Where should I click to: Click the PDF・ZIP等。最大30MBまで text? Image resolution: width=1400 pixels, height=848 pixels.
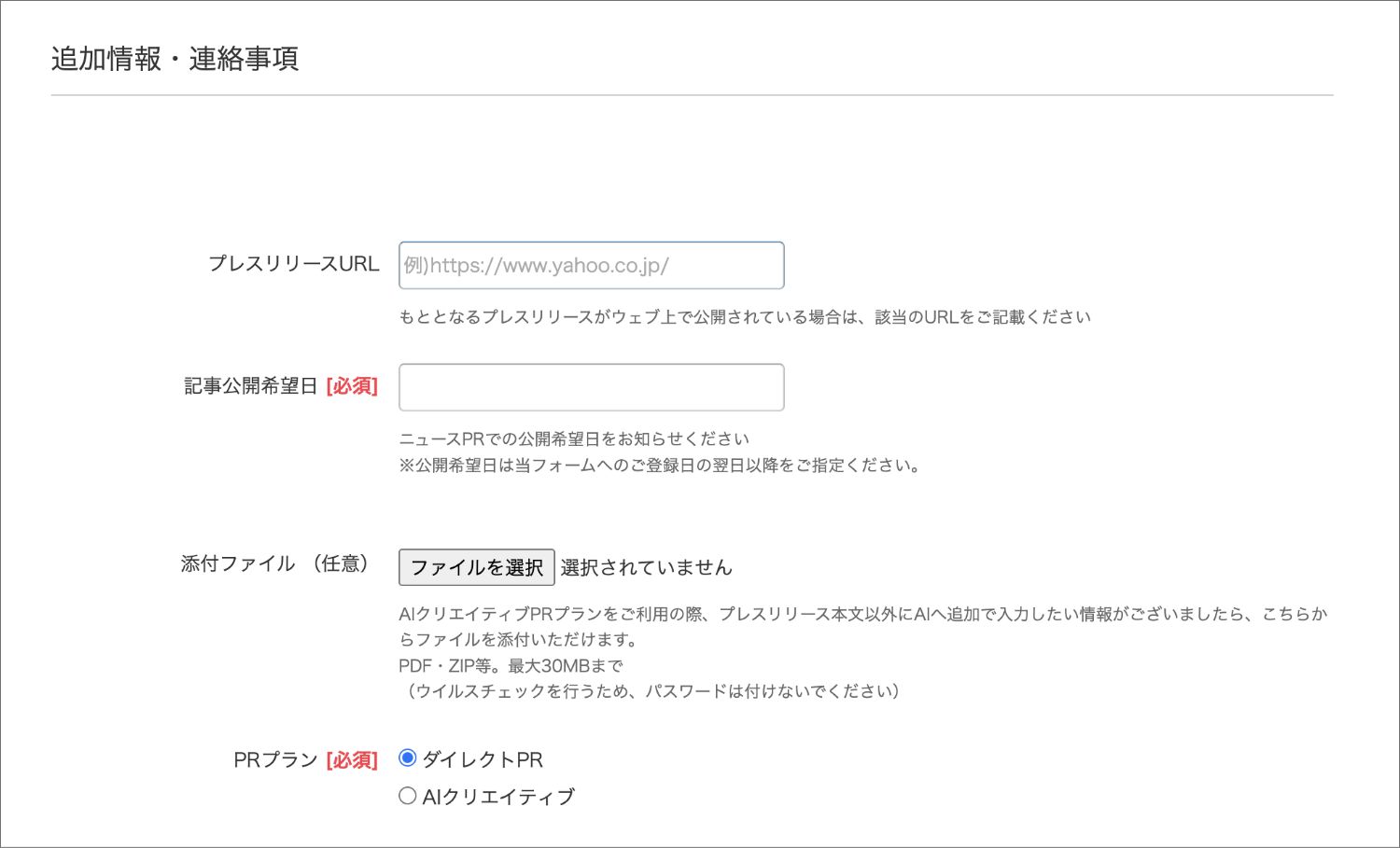(511, 665)
